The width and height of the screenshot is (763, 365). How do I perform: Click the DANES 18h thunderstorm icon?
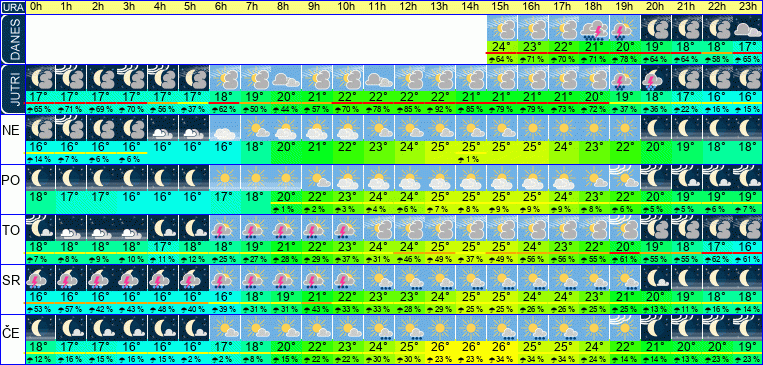(x=594, y=28)
